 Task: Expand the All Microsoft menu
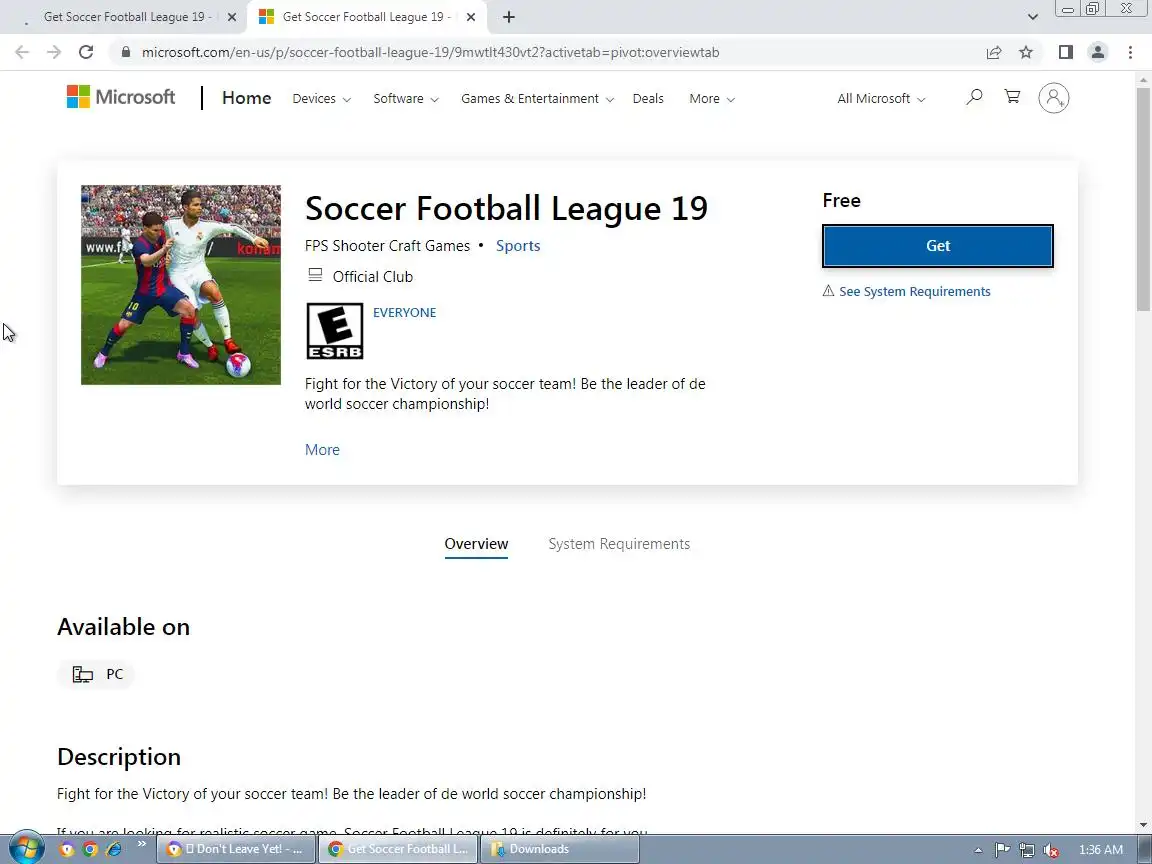(x=881, y=98)
